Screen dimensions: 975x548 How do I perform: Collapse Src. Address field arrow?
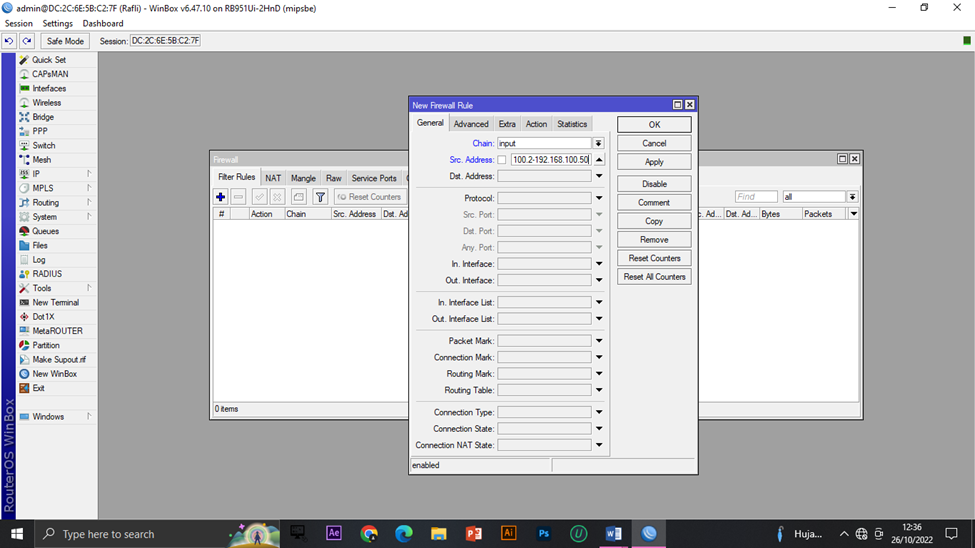point(599,160)
